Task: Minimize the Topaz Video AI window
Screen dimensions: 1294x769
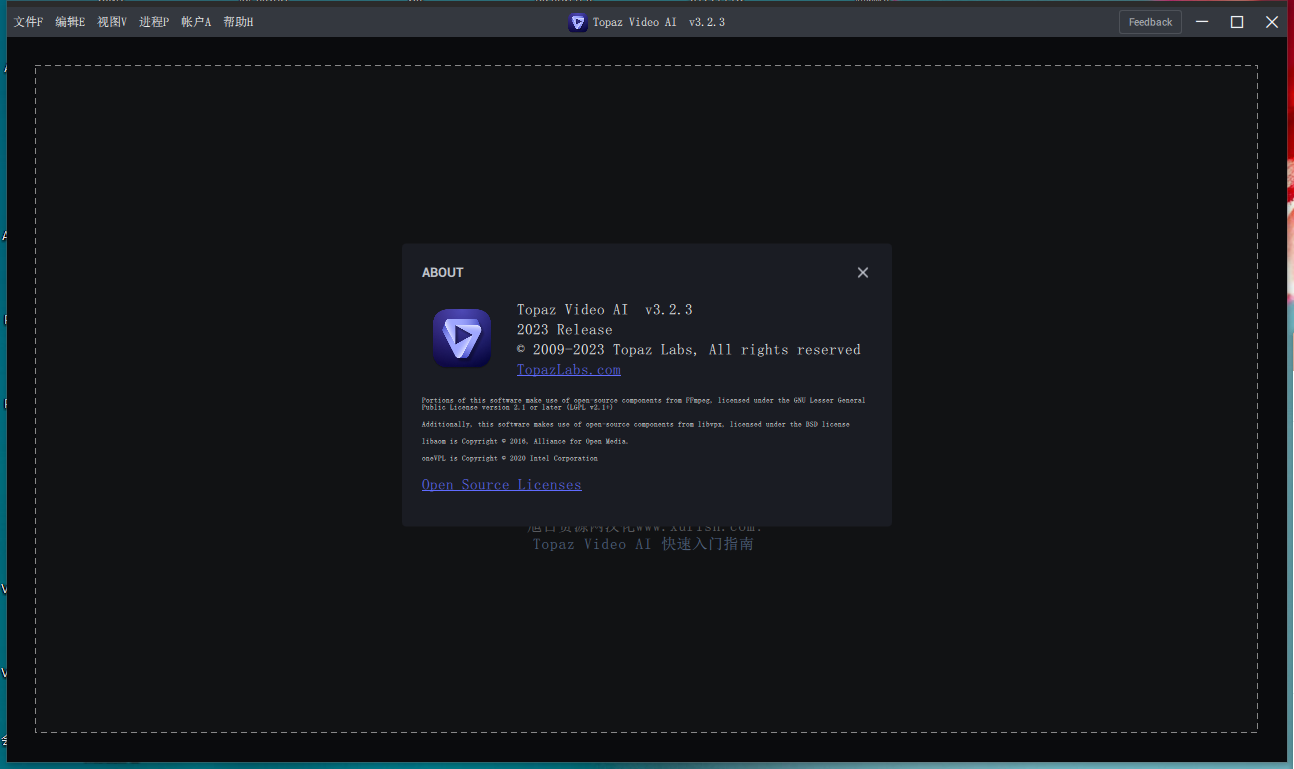Action: coord(1202,22)
